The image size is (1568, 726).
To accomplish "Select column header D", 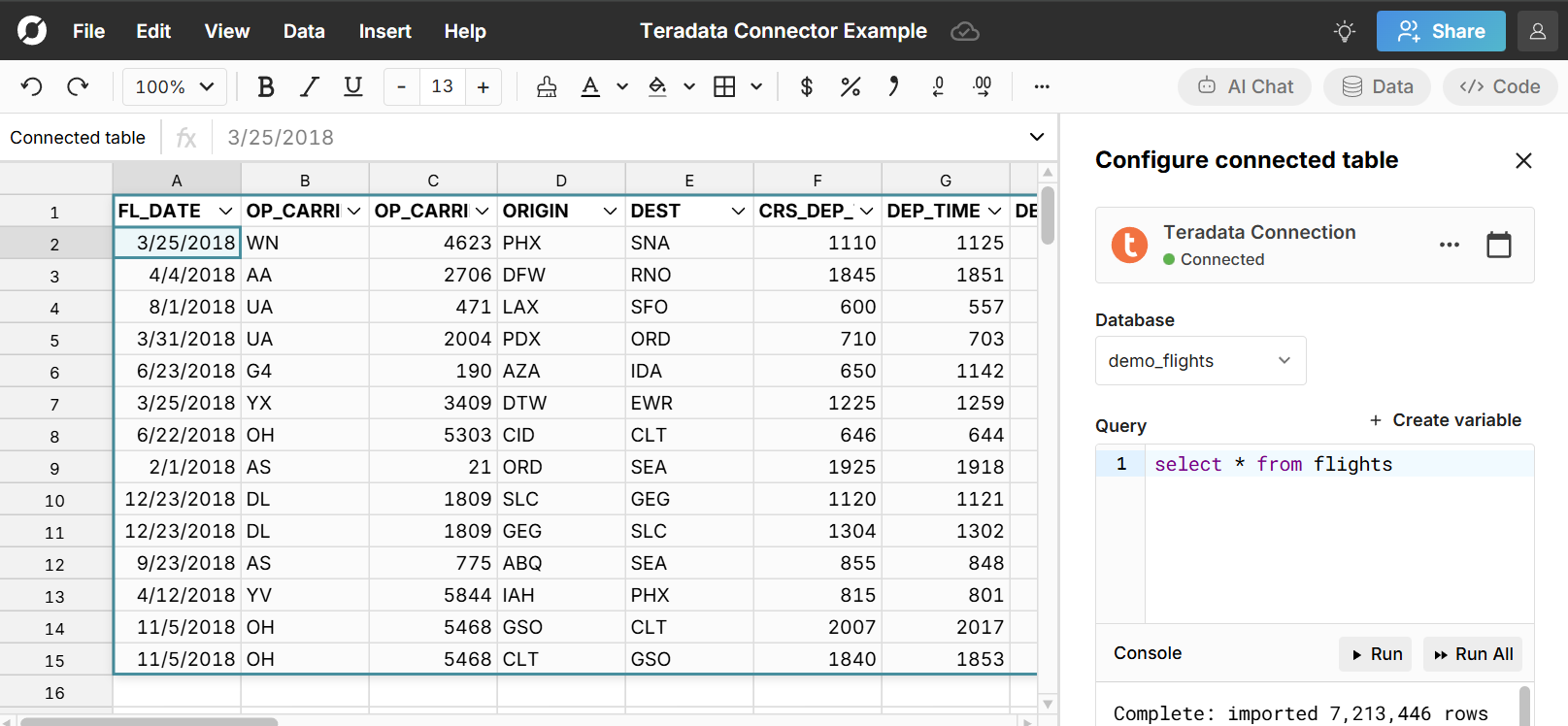I will (x=561, y=180).
